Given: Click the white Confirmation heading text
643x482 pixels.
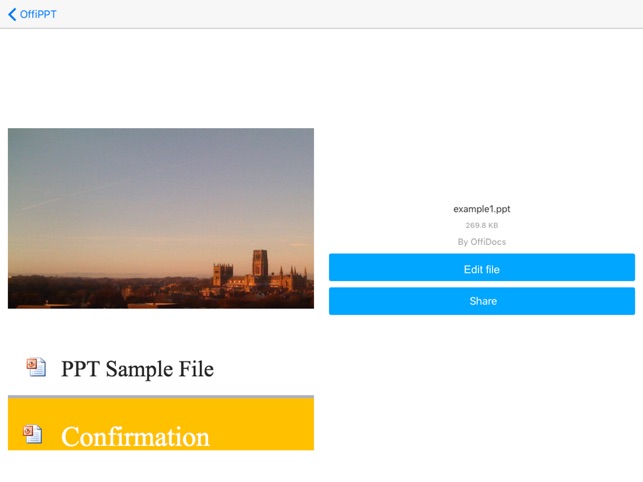Looking at the screenshot, I should 135,436.
